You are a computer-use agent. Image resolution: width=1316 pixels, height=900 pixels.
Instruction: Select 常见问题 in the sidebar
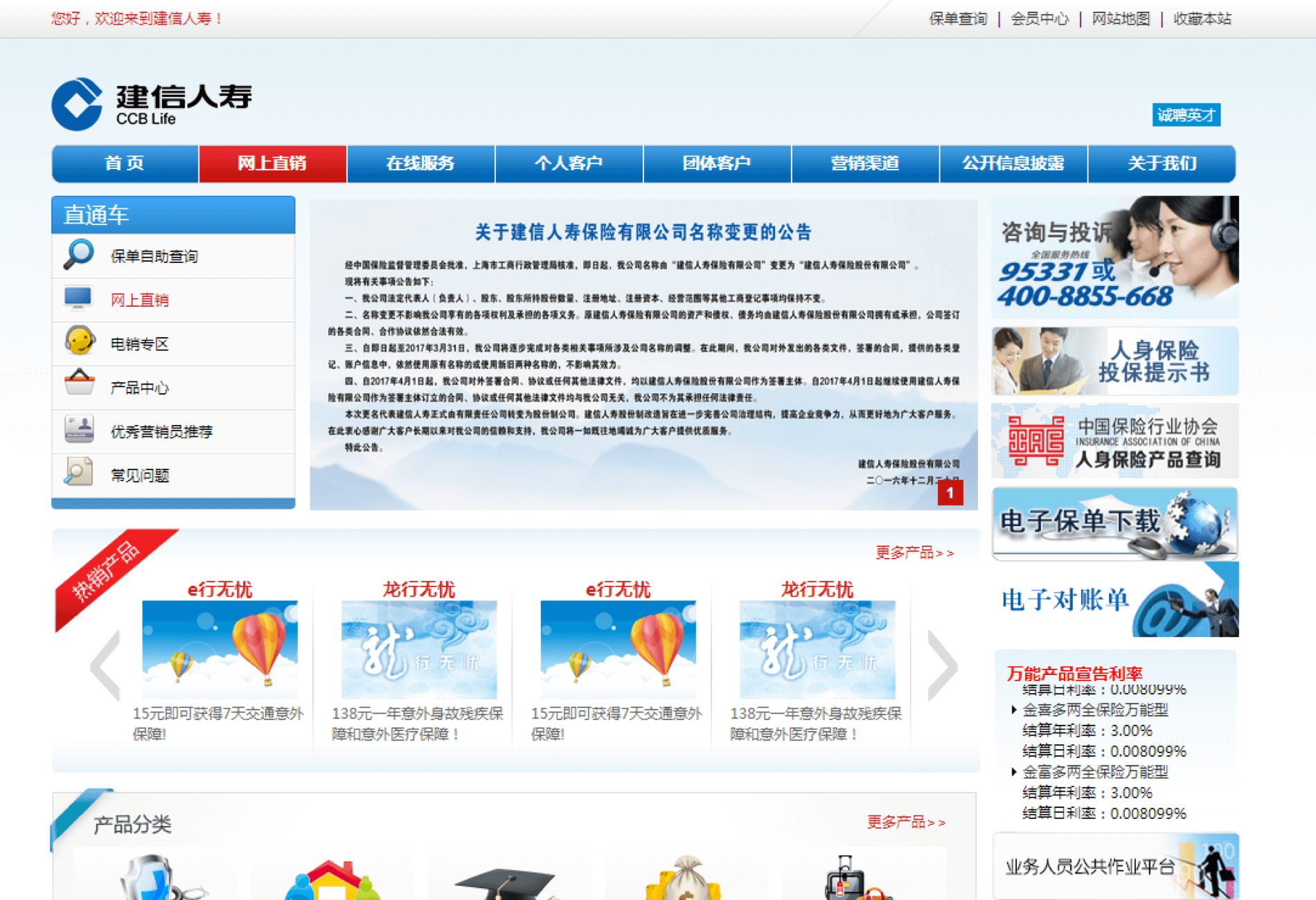click(x=173, y=476)
